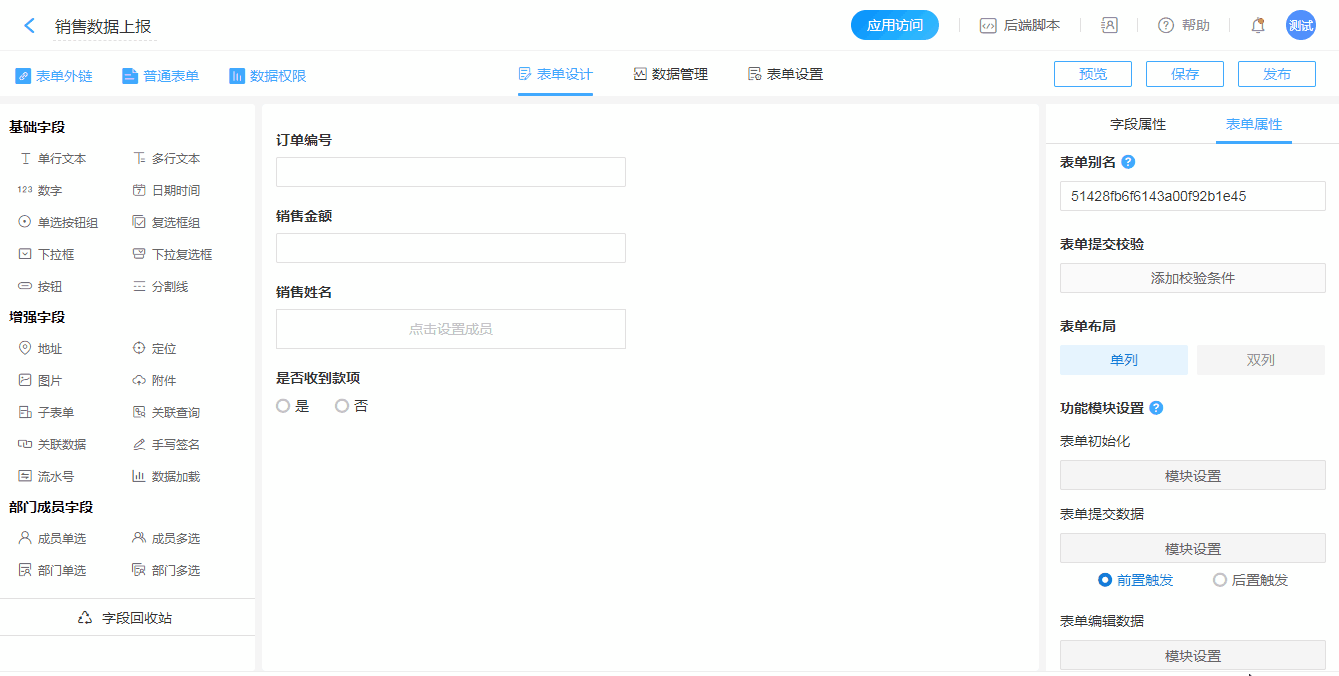
Task: Click the user avatar labeled 测试
Action: click(x=1300, y=26)
